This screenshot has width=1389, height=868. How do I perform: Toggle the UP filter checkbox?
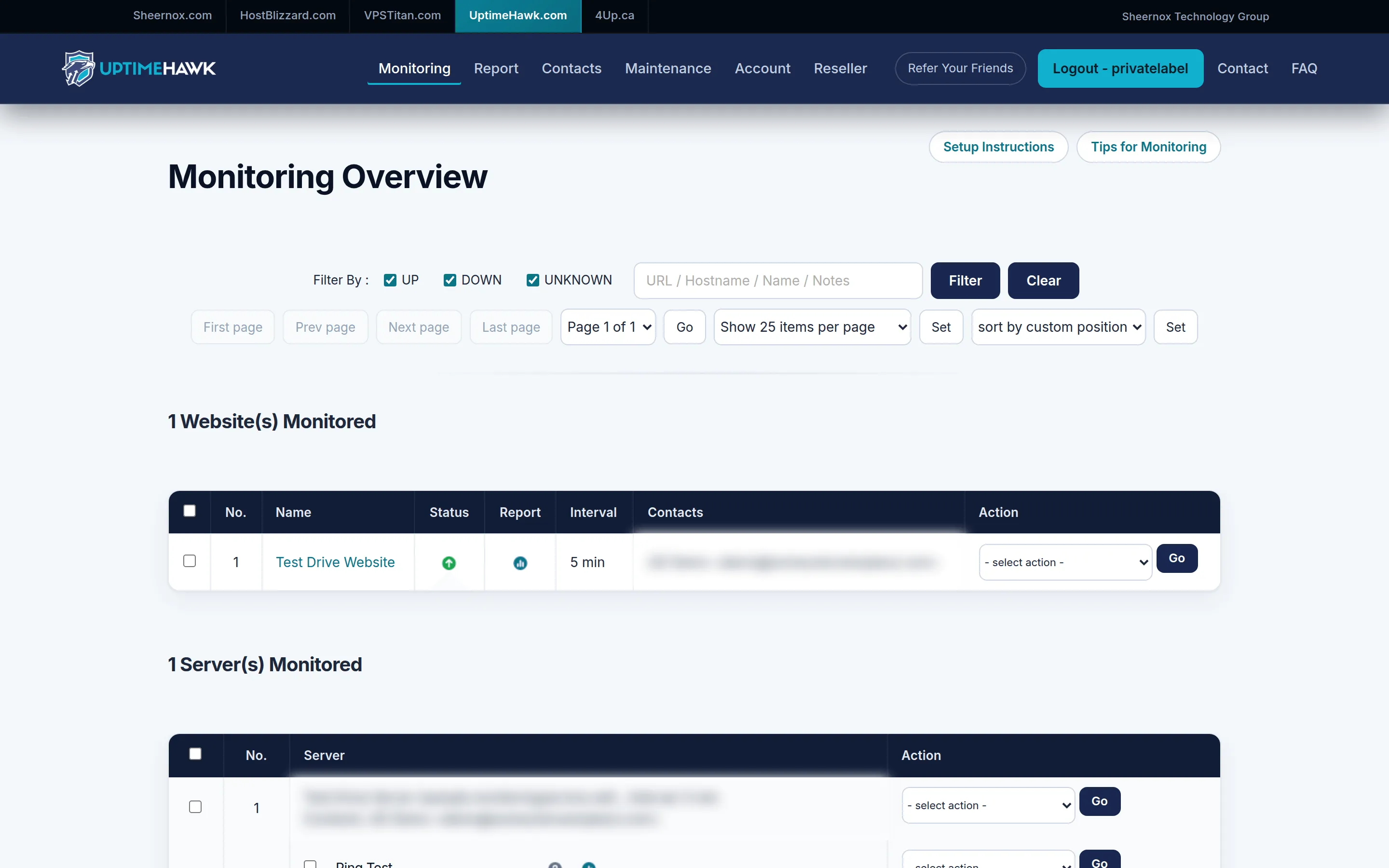pos(390,280)
